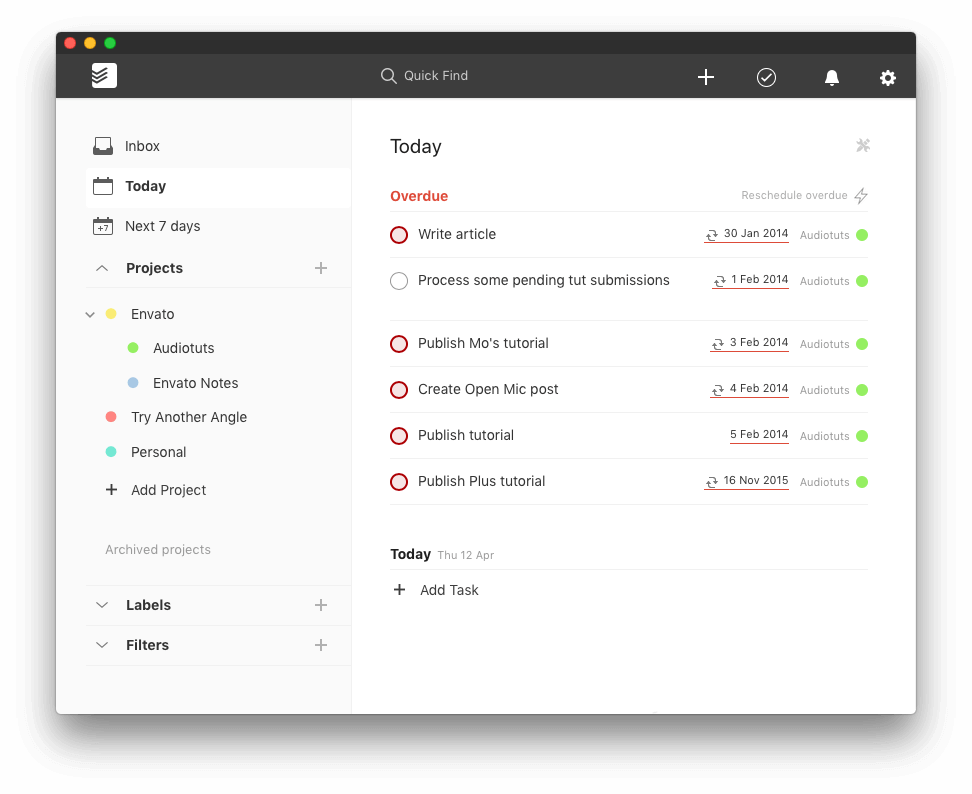Mark Publish Plus tutorial task complete
Image resolution: width=972 pixels, height=794 pixels.
399,482
